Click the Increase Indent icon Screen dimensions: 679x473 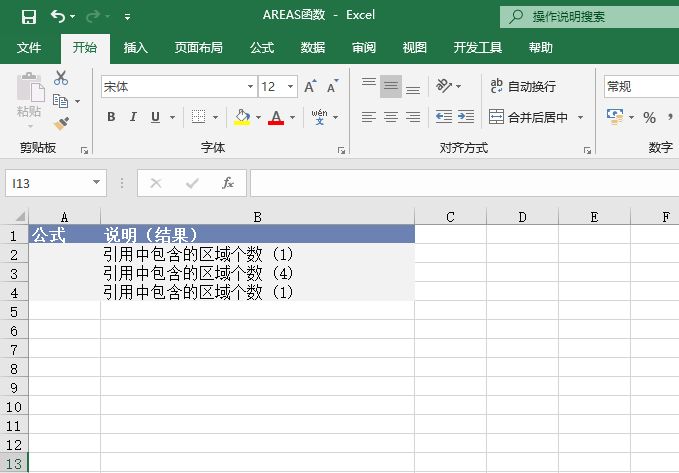coord(465,117)
